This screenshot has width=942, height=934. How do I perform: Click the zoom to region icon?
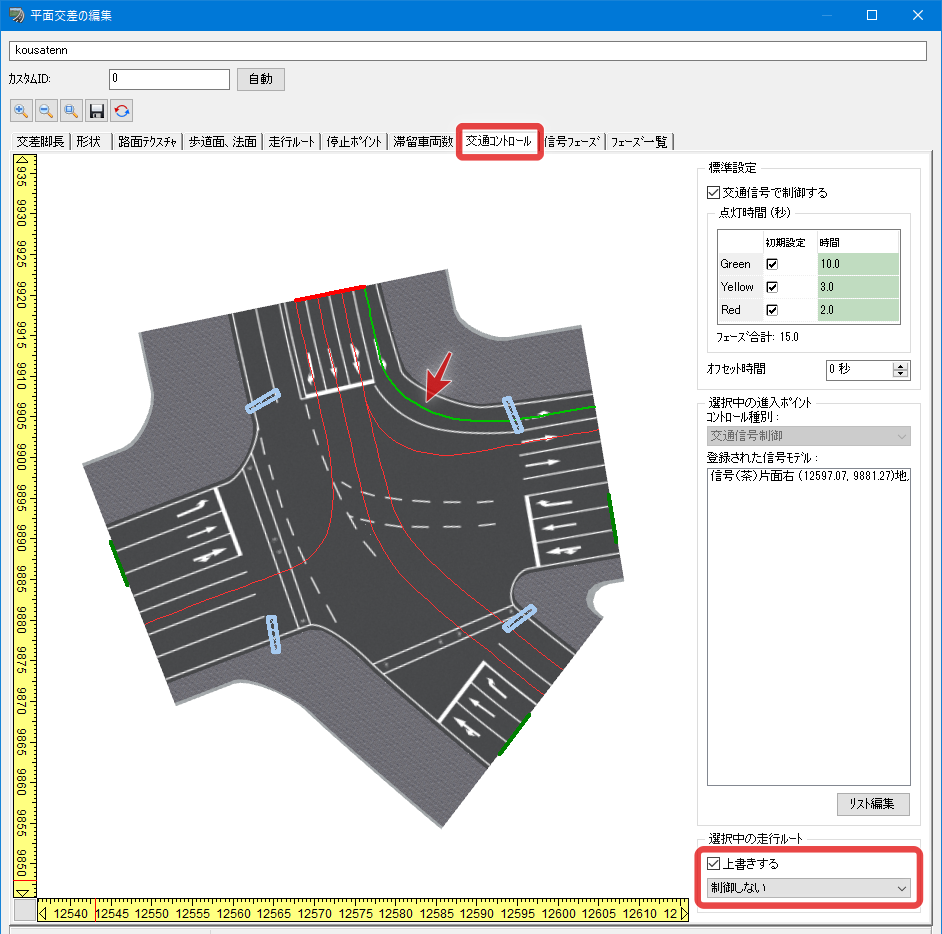[x=71, y=111]
